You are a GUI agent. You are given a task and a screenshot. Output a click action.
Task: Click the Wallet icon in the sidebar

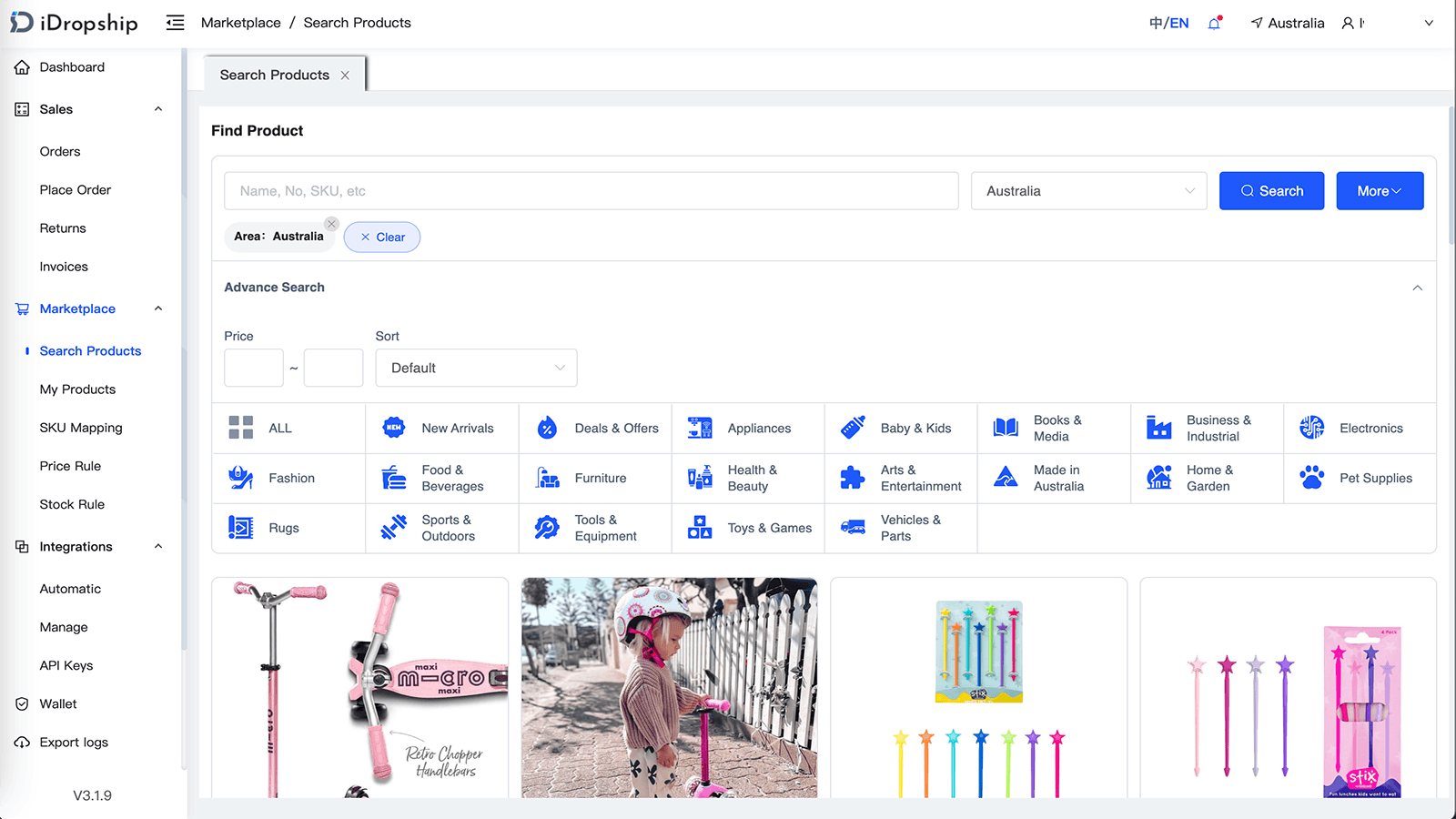pyautogui.click(x=21, y=703)
